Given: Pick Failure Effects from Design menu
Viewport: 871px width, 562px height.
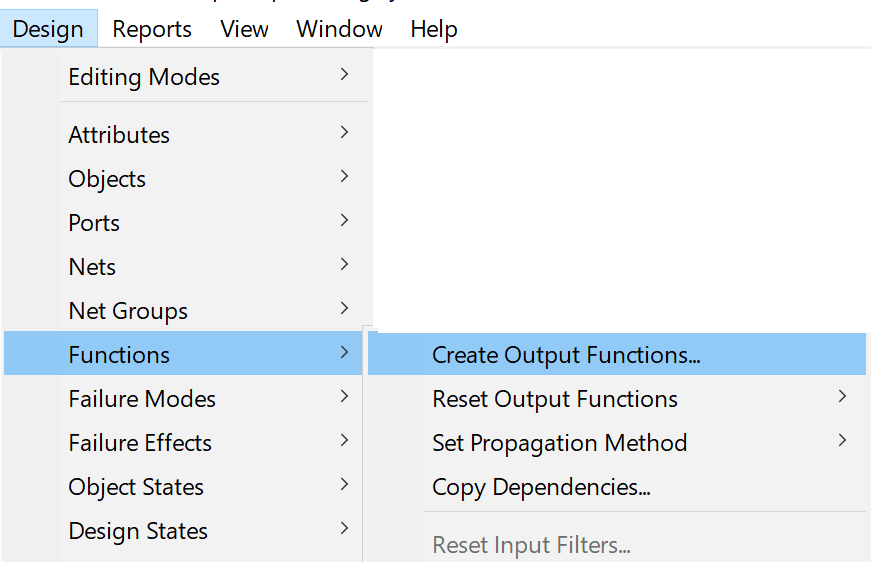Looking at the screenshot, I should [140, 443].
